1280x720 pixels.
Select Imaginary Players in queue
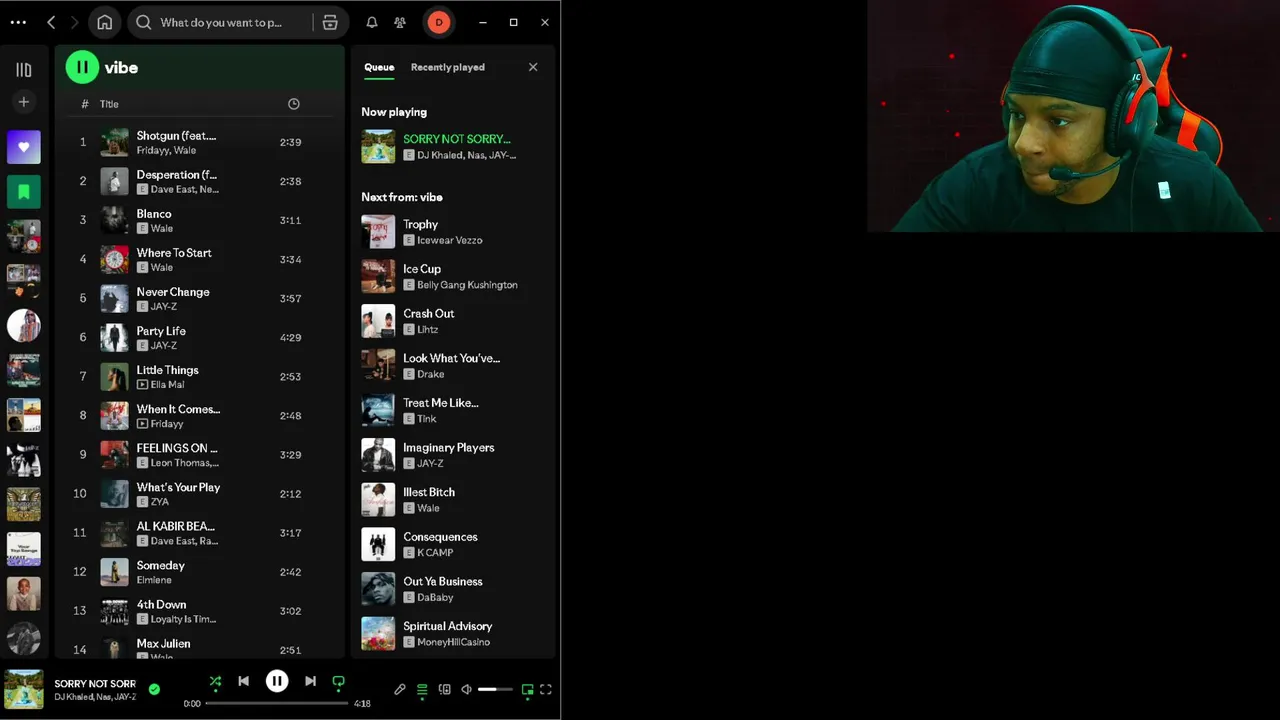452,455
